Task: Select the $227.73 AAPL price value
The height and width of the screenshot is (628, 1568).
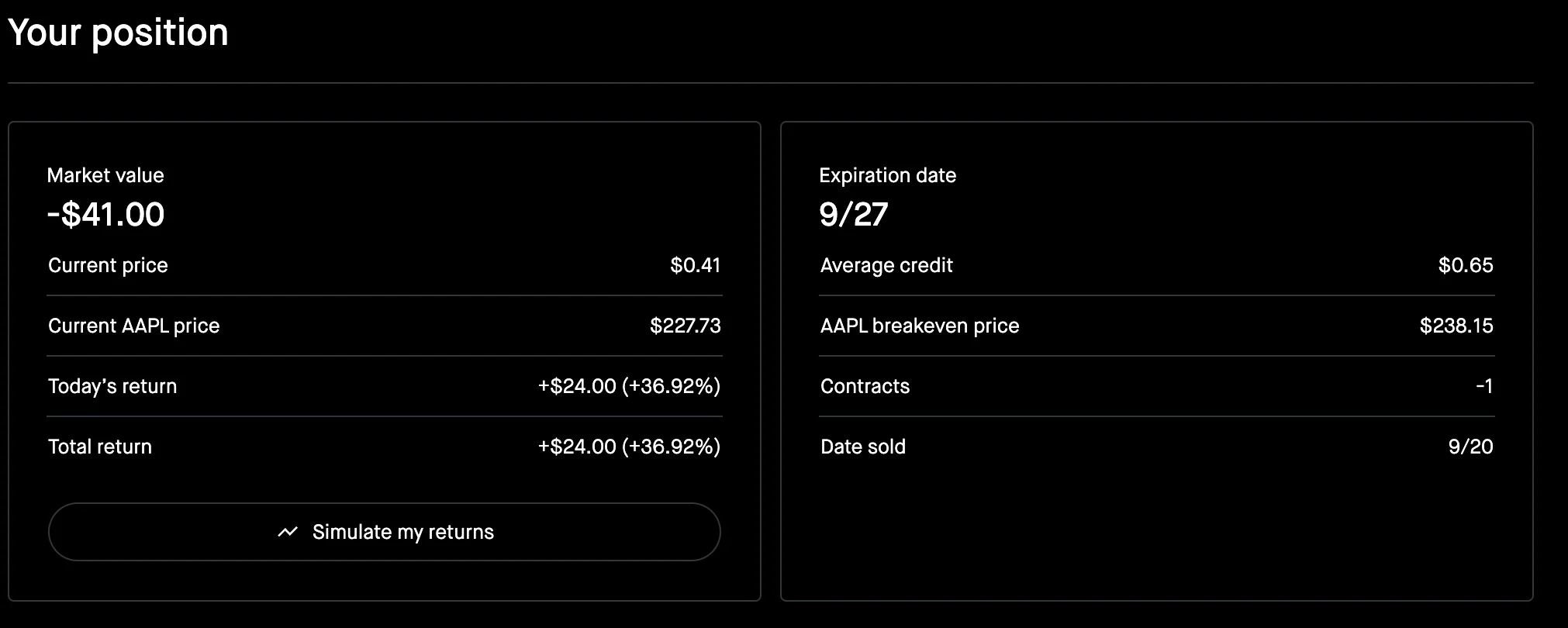Action: click(x=685, y=326)
